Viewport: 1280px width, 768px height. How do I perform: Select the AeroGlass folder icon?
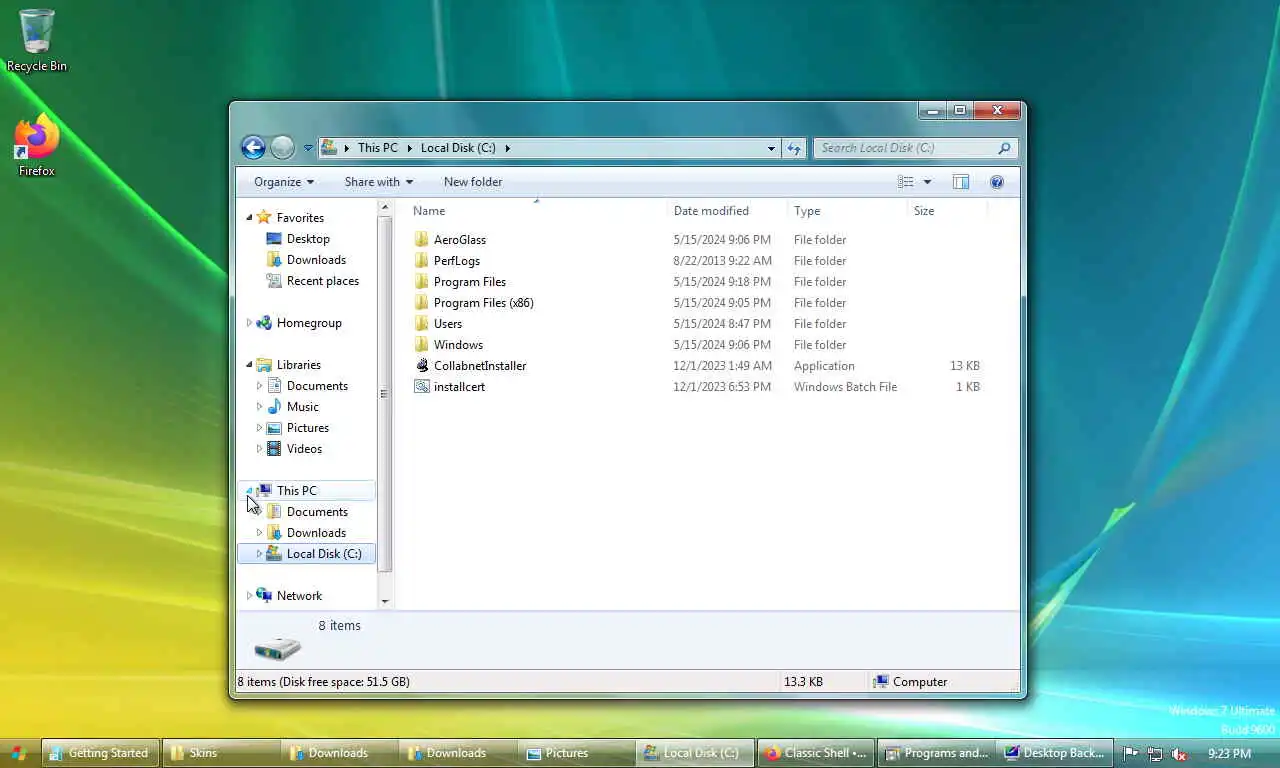tap(422, 240)
